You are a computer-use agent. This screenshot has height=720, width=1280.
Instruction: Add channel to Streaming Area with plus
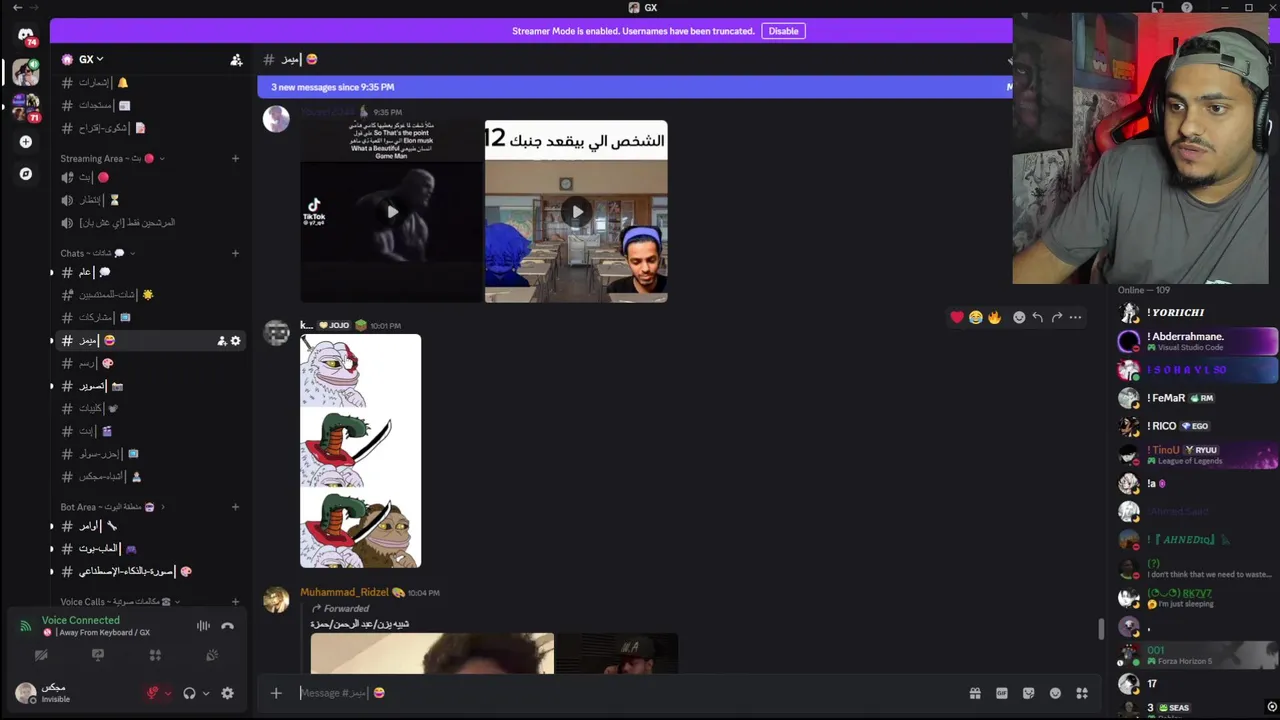coord(235,158)
